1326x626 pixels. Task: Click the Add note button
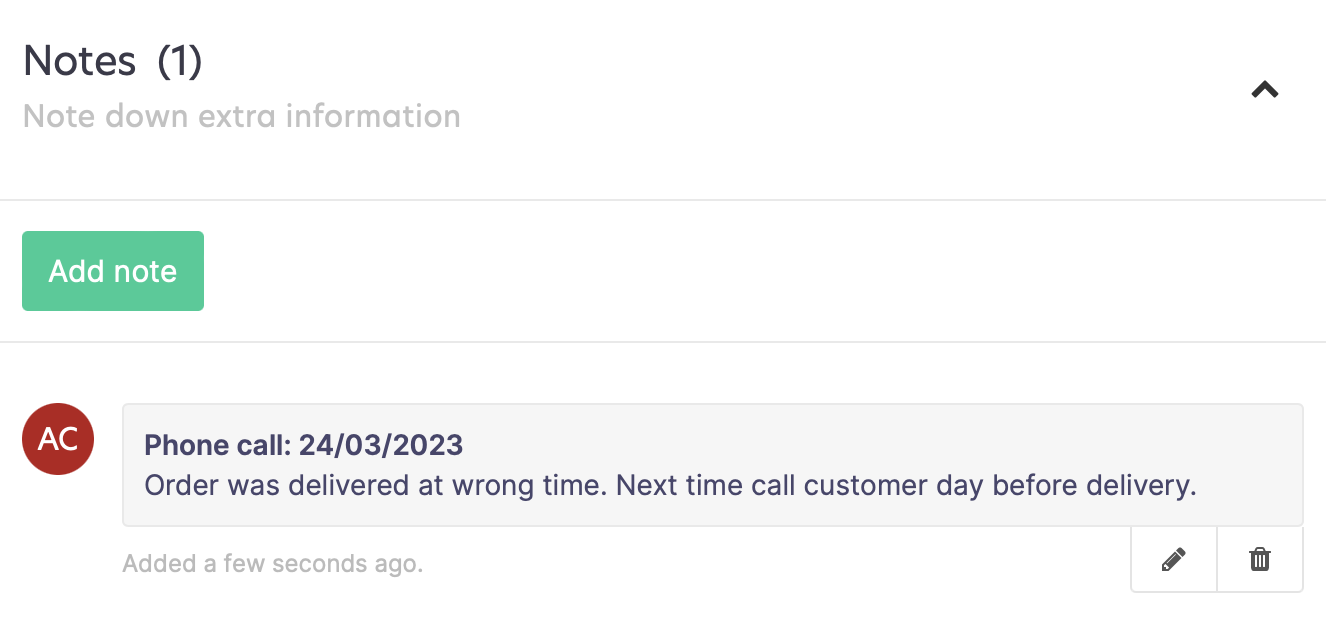113,271
